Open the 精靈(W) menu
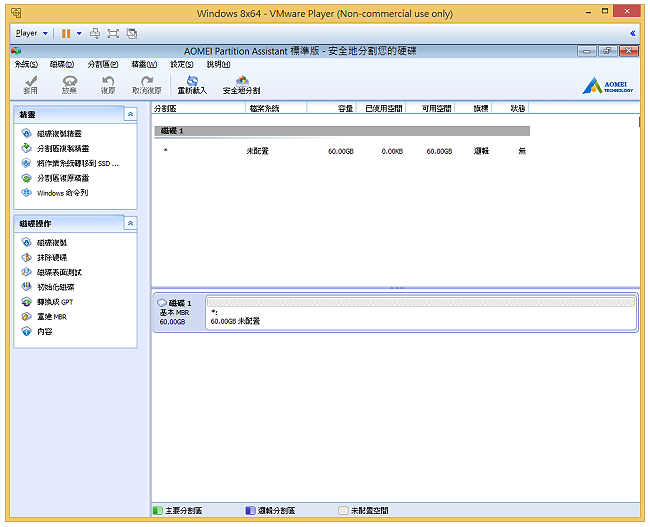This screenshot has height=527, width=650. click(144, 64)
